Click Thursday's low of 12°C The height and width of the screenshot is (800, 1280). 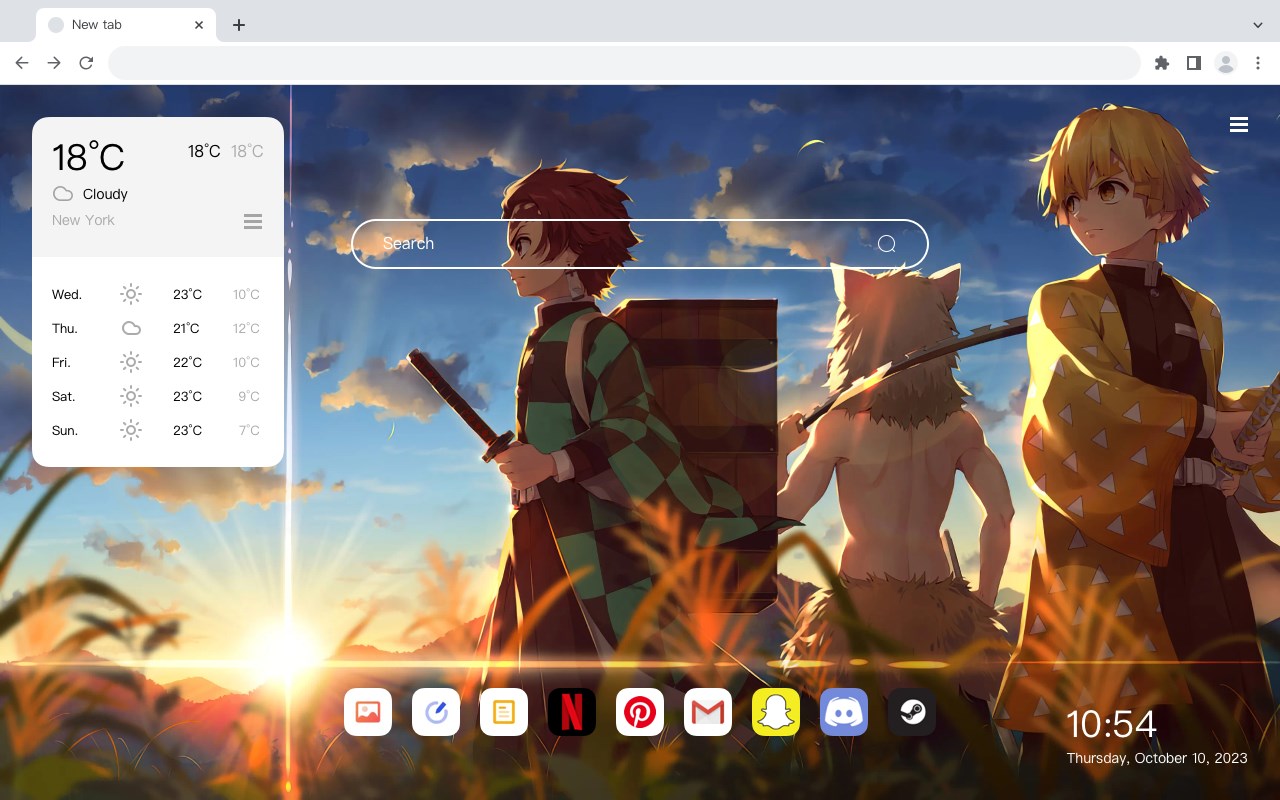coord(246,328)
